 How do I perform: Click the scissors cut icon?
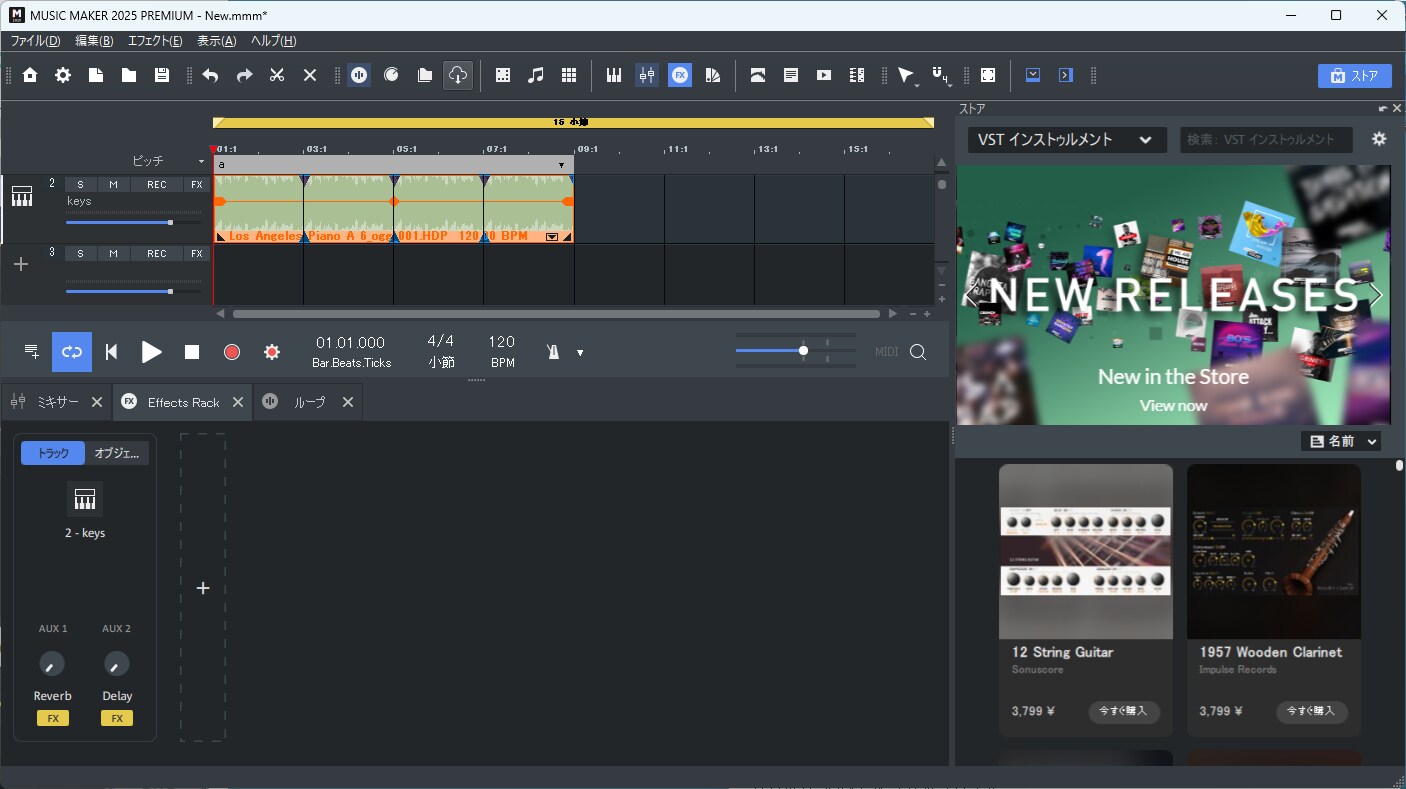277,75
